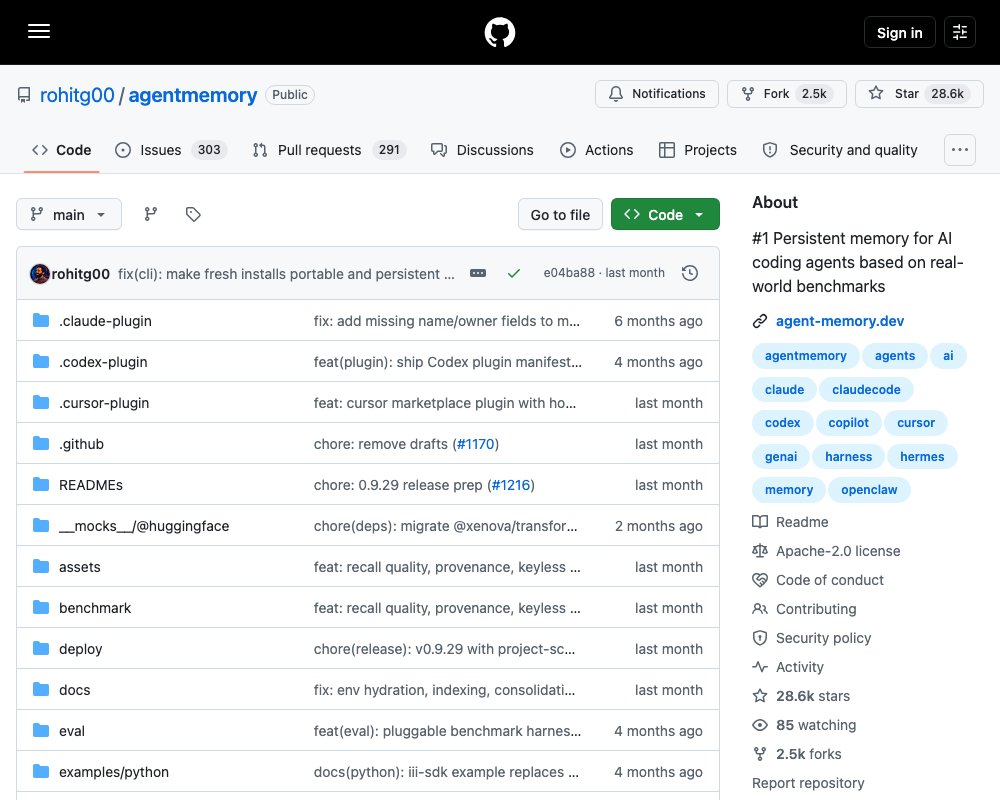
Task: Open Security and quality tab
Action: (x=840, y=150)
